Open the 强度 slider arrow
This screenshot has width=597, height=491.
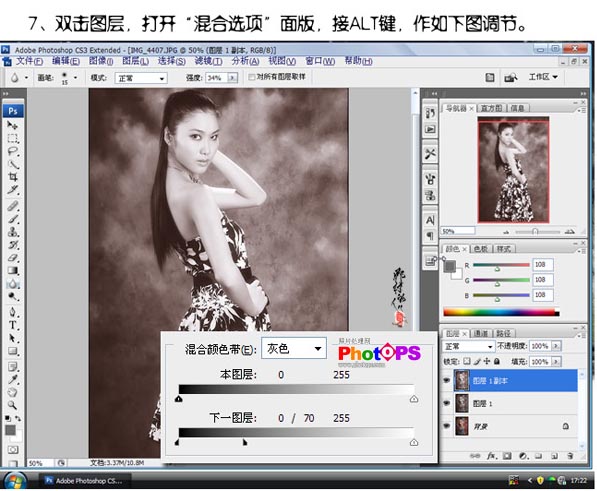coord(232,78)
